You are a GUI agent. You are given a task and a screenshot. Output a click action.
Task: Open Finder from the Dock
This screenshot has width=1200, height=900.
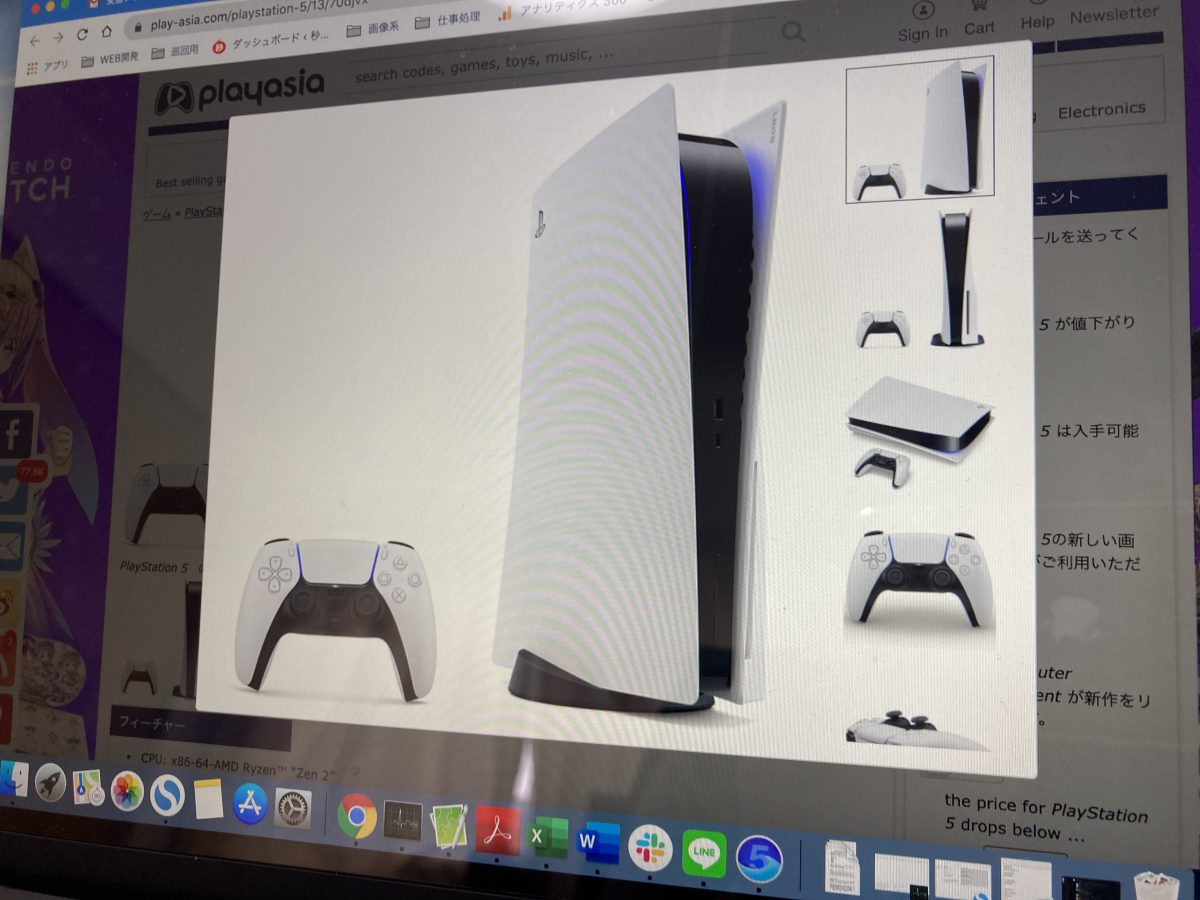[x=12, y=778]
